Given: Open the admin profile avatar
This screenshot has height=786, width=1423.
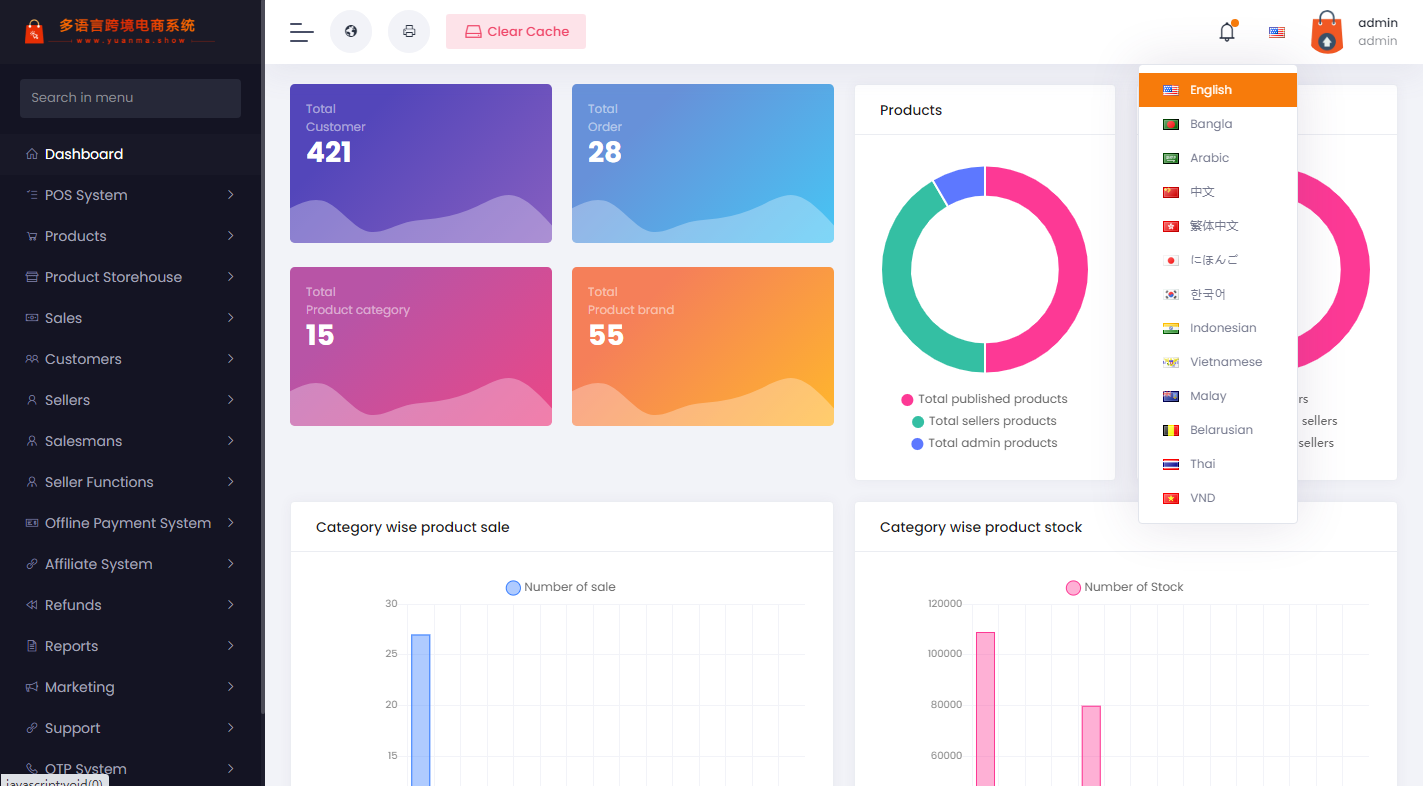Looking at the screenshot, I should point(1326,32).
